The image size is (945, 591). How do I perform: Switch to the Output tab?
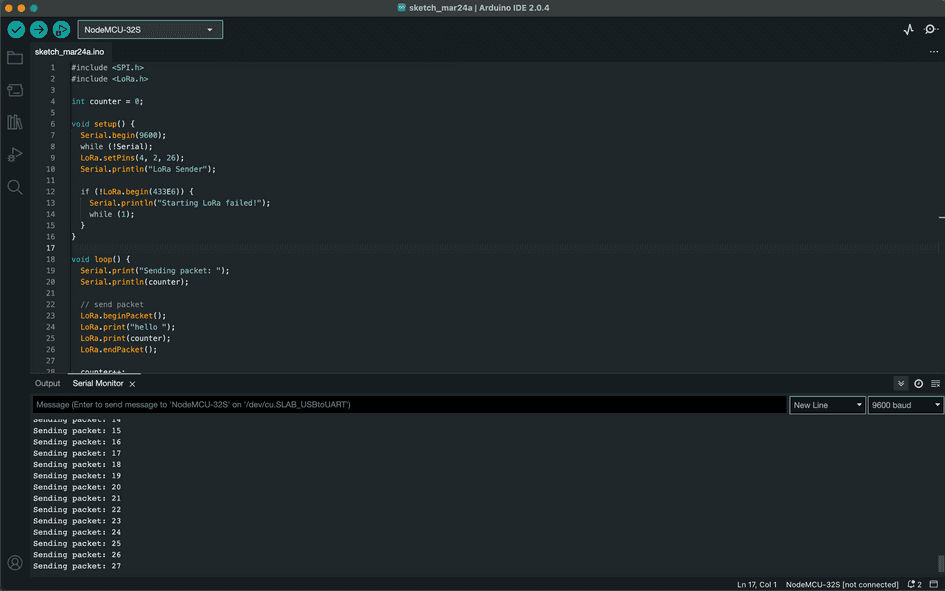[x=48, y=384]
